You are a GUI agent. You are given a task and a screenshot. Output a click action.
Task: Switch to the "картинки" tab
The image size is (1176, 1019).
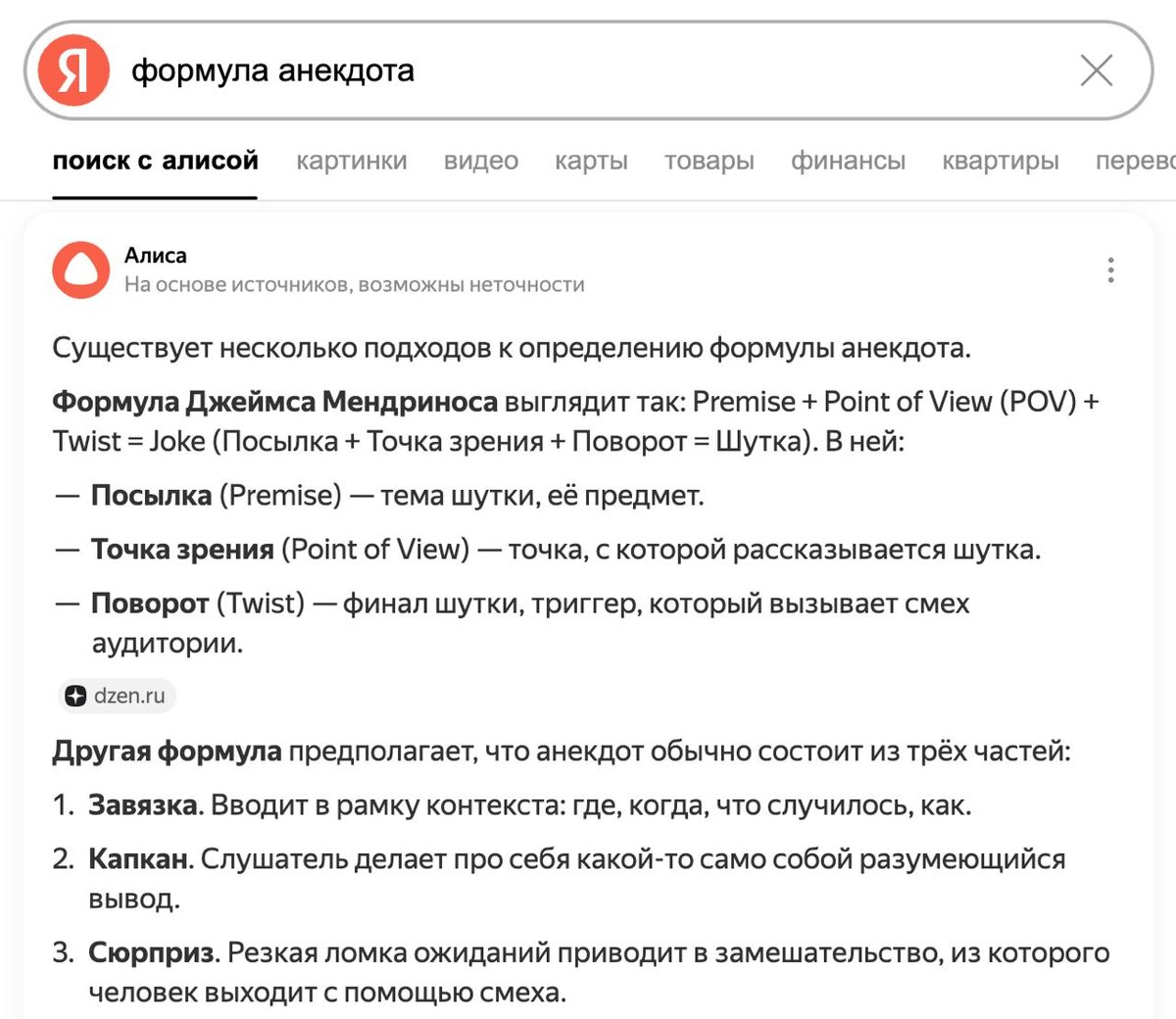coord(352,161)
